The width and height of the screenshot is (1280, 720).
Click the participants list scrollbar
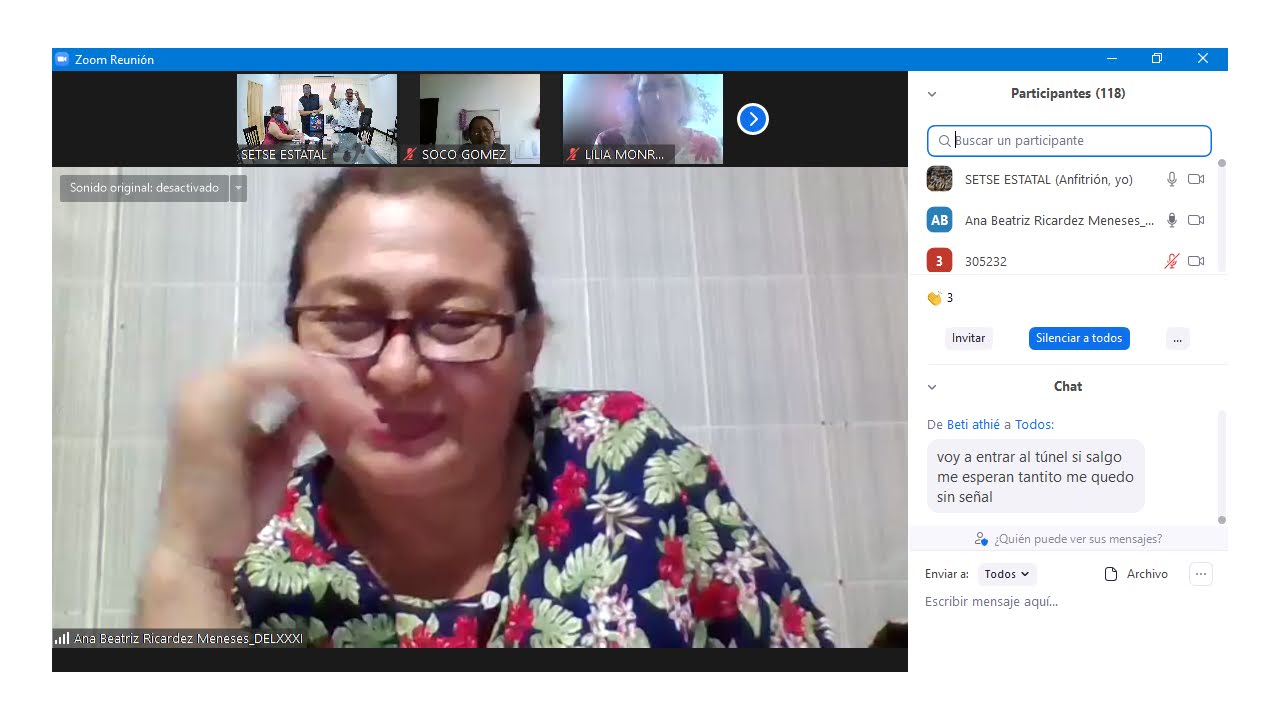point(1221,215)
